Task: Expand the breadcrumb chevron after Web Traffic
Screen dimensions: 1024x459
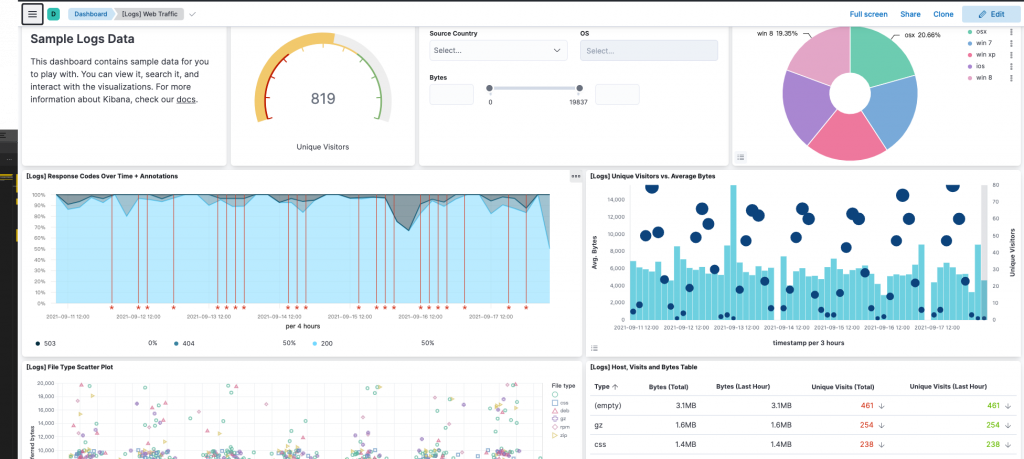Action: click(x=192, y=14)
